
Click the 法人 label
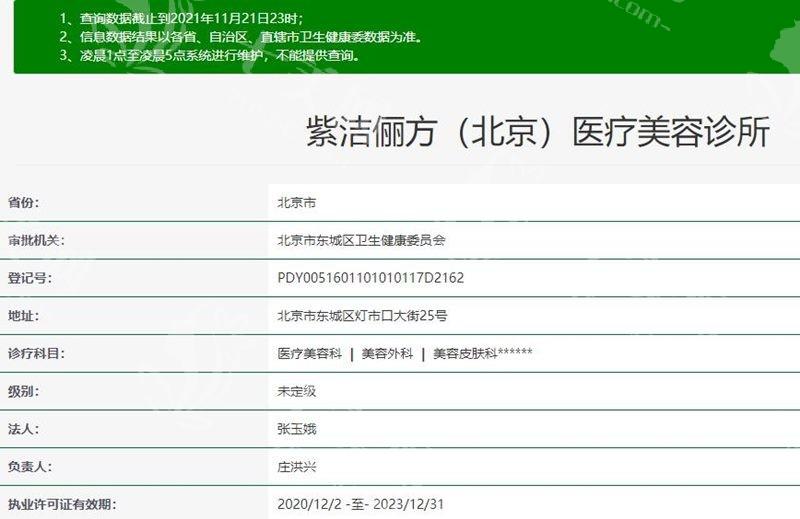pos(23,429)
